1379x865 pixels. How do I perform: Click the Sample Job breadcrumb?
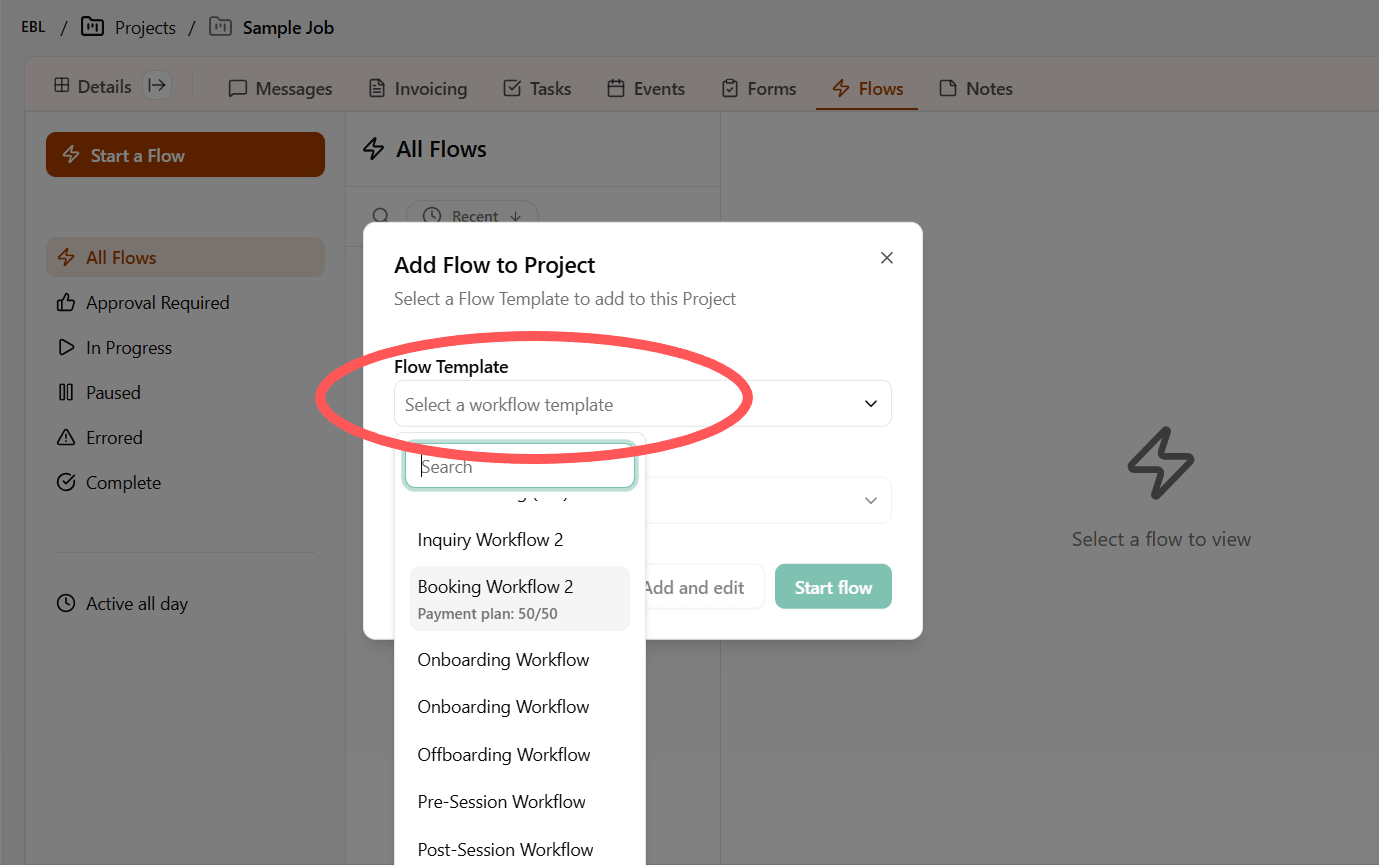(x=288, y=27)
